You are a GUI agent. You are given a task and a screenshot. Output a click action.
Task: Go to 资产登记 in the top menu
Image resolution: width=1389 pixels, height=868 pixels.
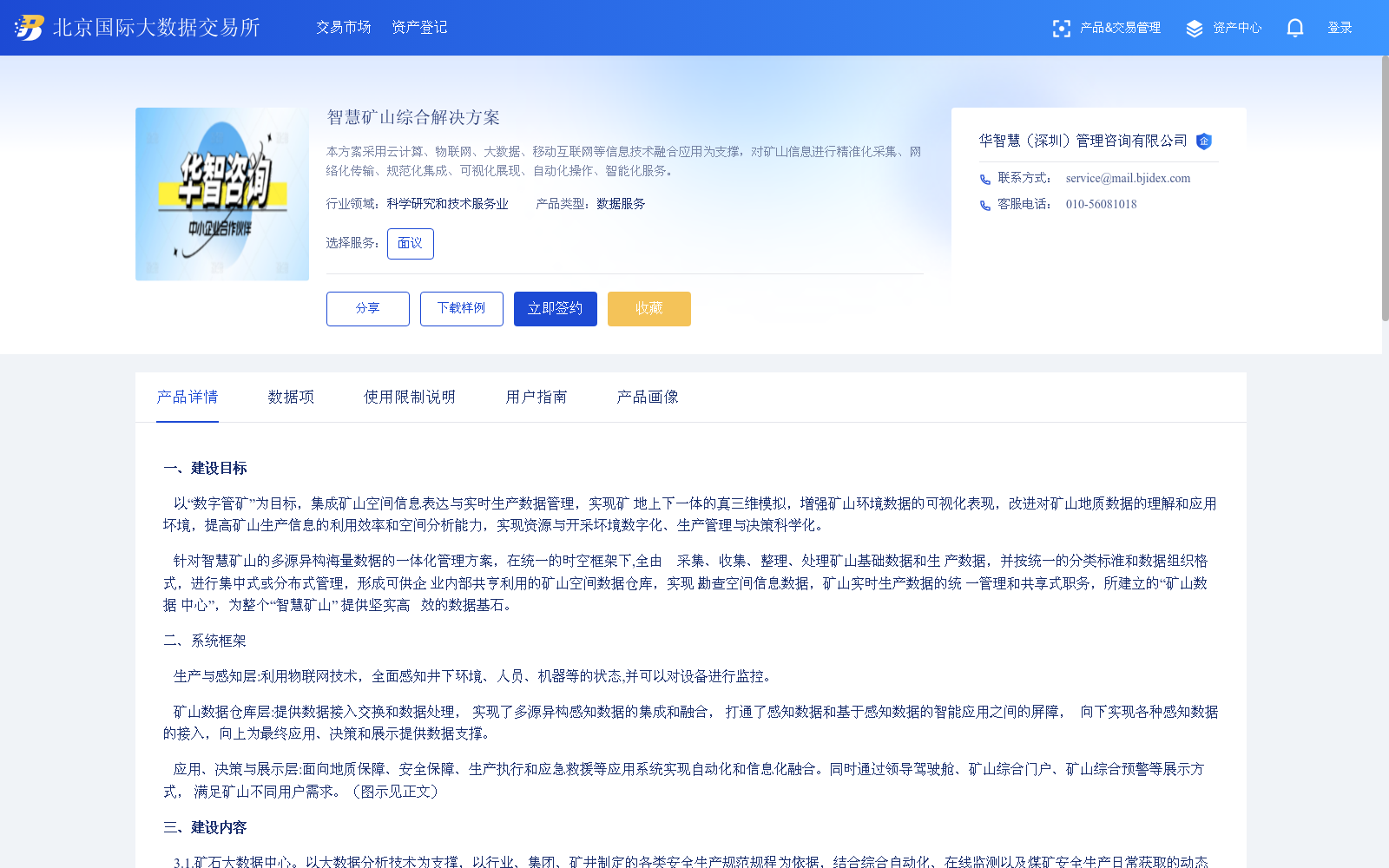click(x=419, y=28)
